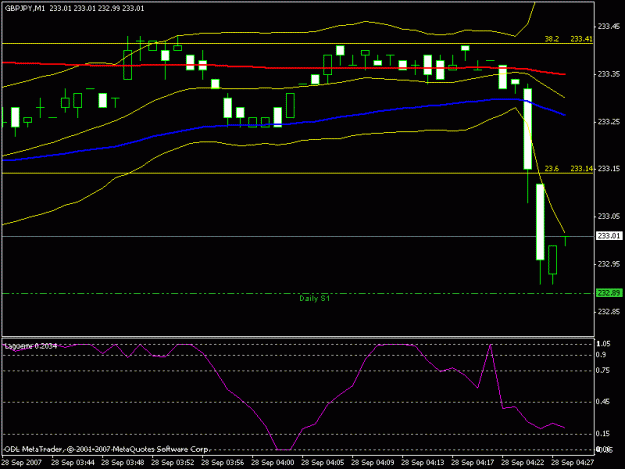This screenshot has height=469, width=625.
Task: Click the 28 Sep 04:00 time label
Action: tap(273, 463)
